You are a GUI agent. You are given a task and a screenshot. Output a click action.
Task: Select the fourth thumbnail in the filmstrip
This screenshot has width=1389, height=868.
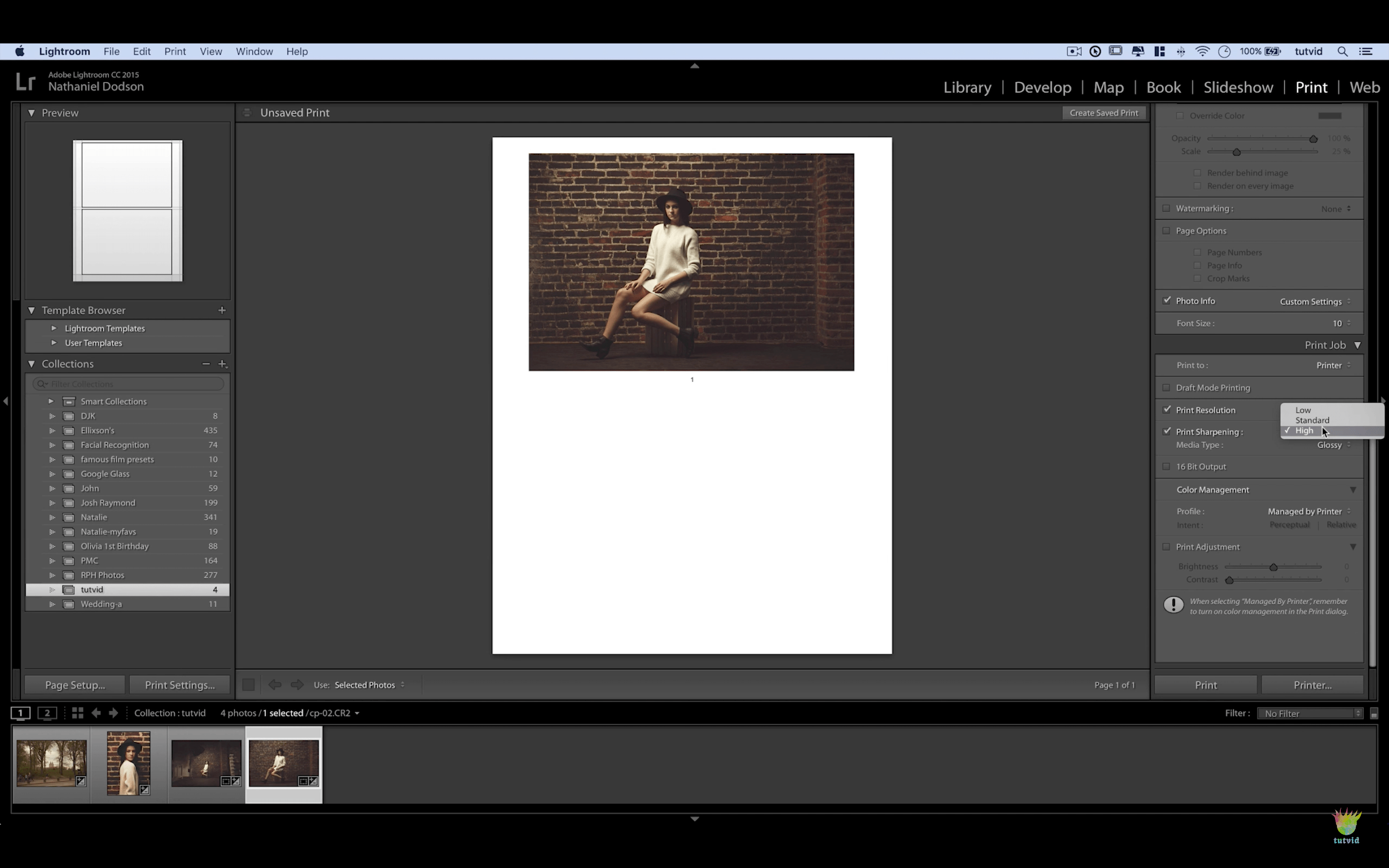click(284, 763)
